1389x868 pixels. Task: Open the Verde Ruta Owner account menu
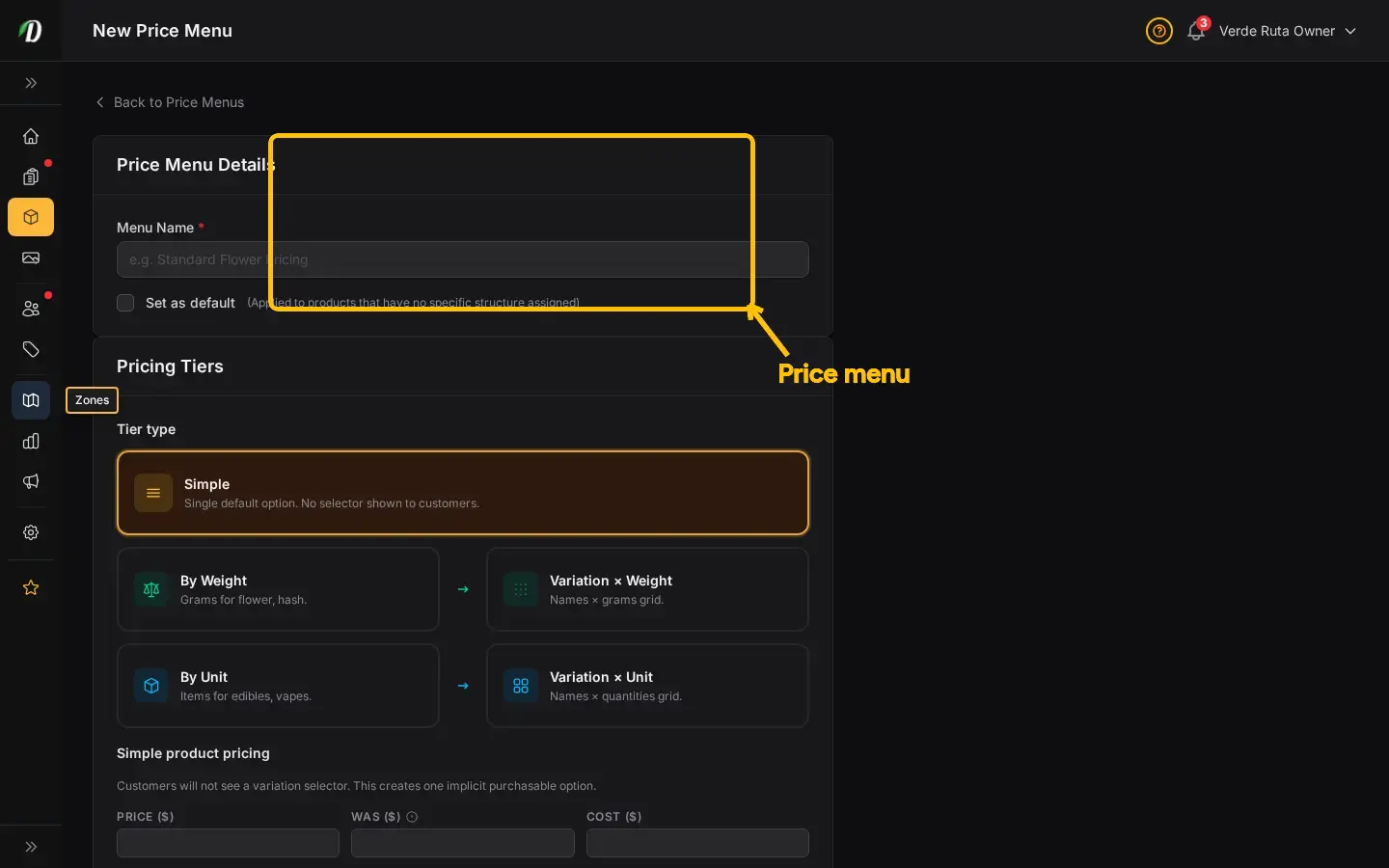coord(1288,31)
